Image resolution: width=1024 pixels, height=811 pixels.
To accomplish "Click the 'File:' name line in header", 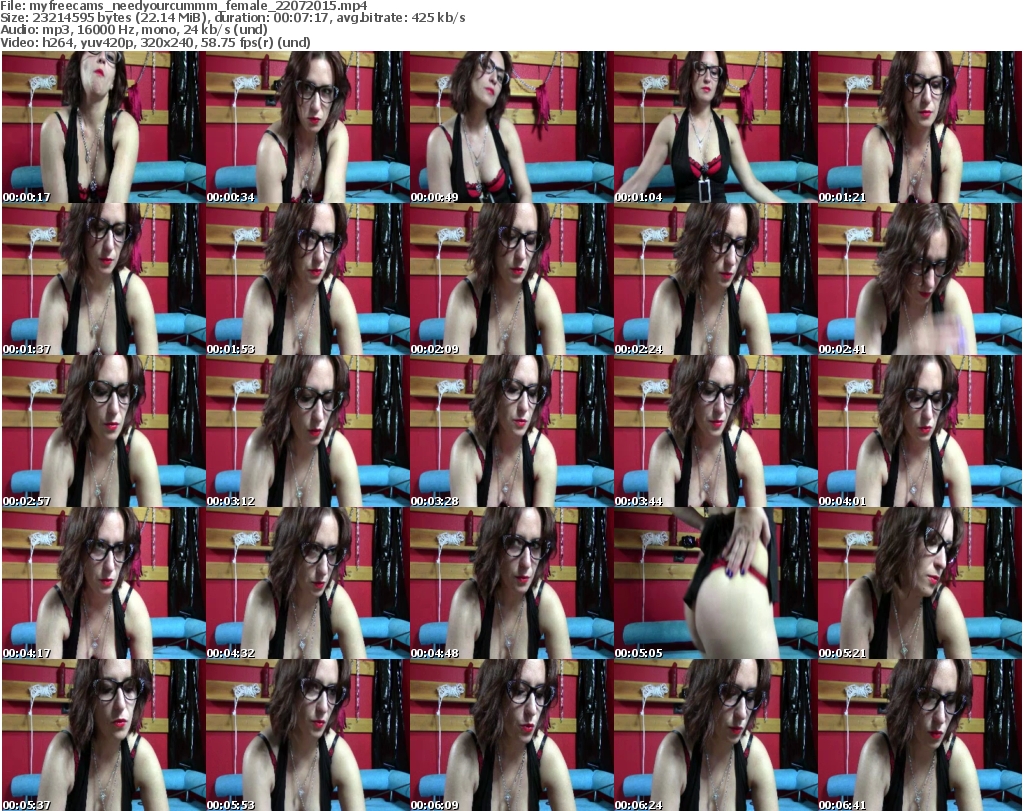I will pyautogui.click(x=184, y=6).
